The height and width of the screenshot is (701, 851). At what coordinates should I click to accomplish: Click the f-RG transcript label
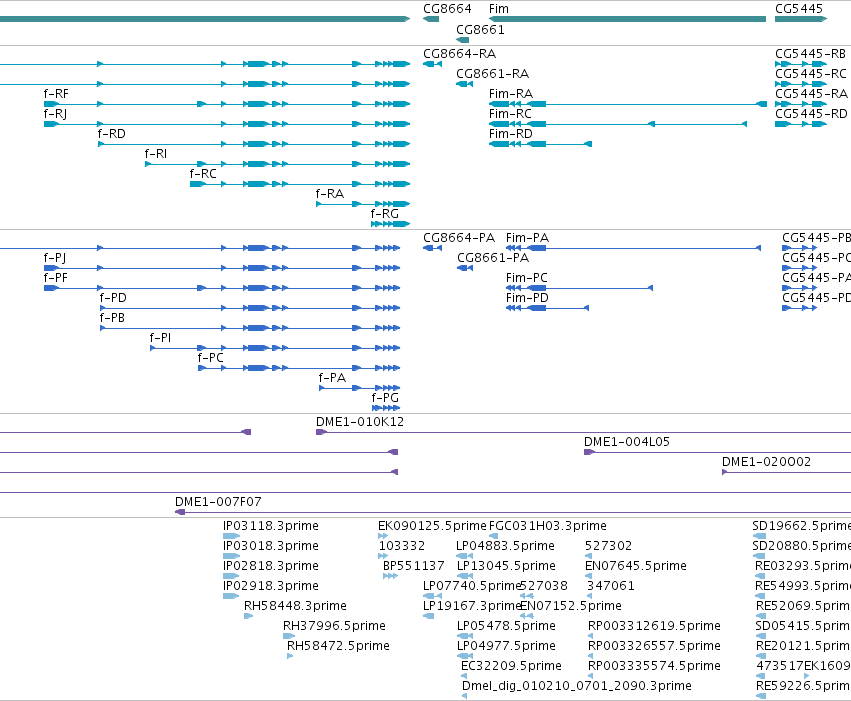coord(385,214)
